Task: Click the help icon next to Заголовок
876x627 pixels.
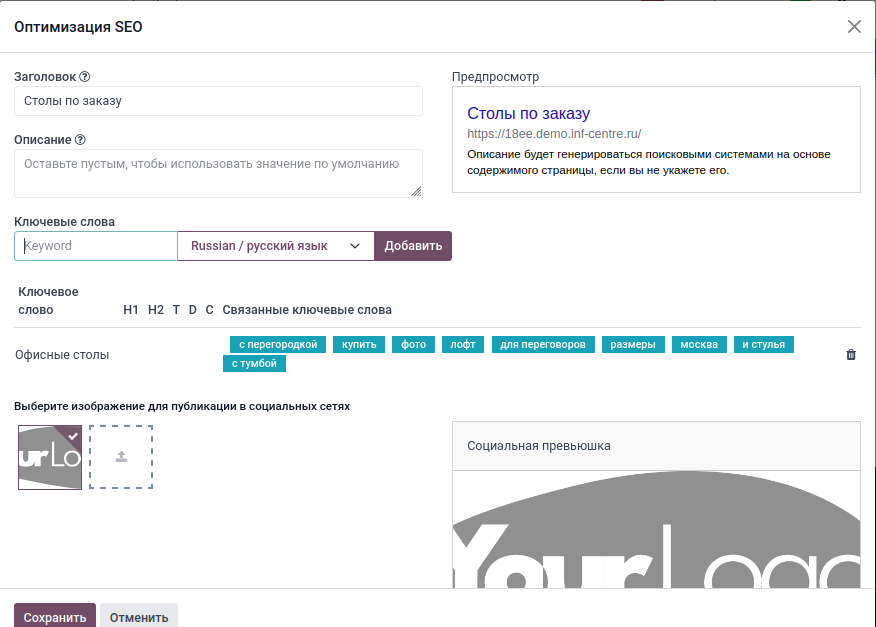Action: tap(85, 77)
